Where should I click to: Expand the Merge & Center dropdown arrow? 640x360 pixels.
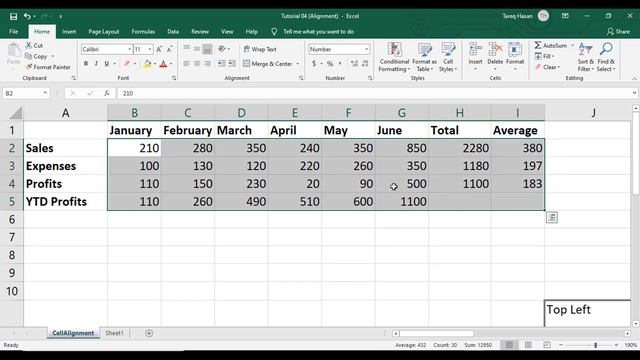[x=298, y=64]
